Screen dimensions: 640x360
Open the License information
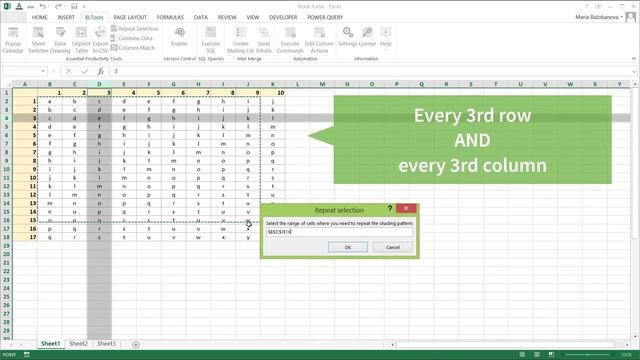click(x=367, y=37)
